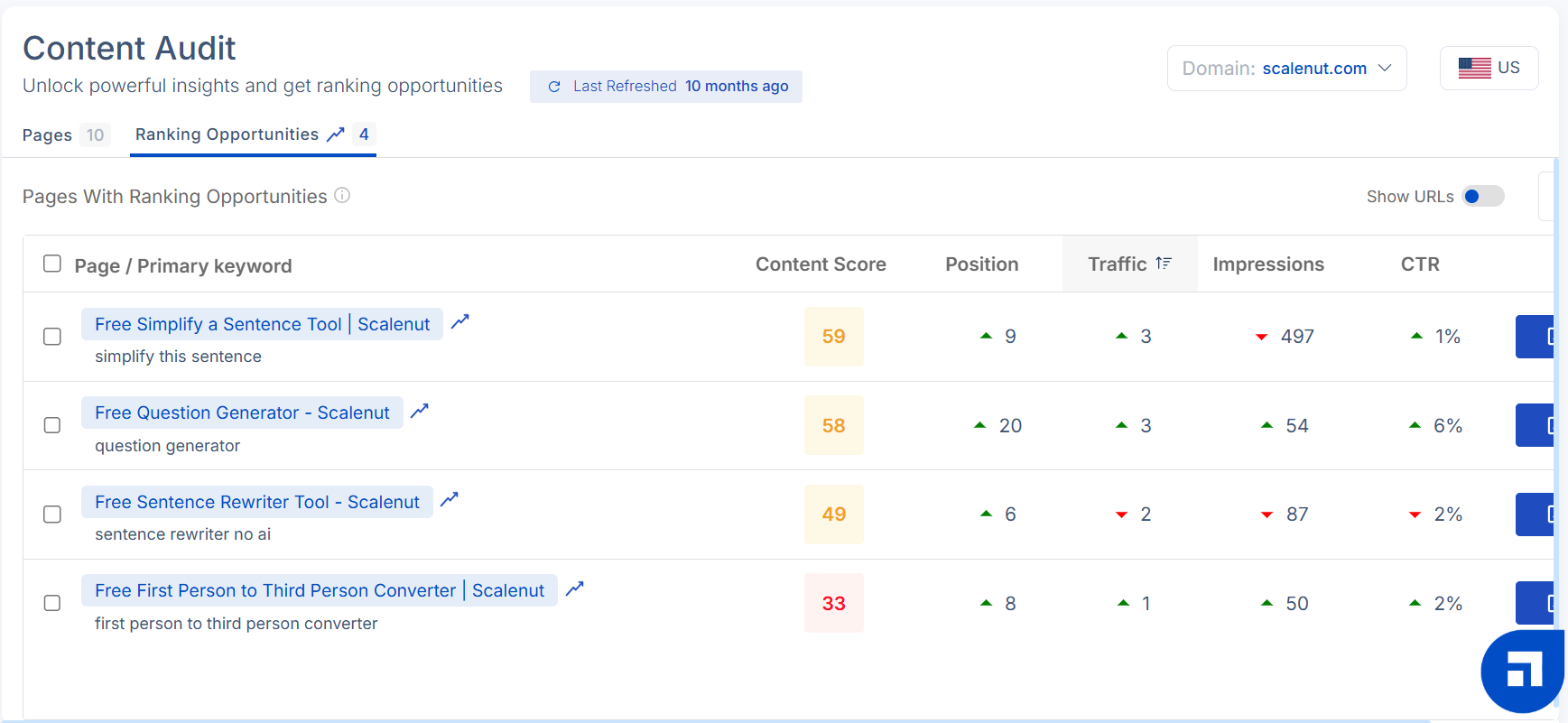
Task: Click content score 58 badge
Action: point(834,425)
